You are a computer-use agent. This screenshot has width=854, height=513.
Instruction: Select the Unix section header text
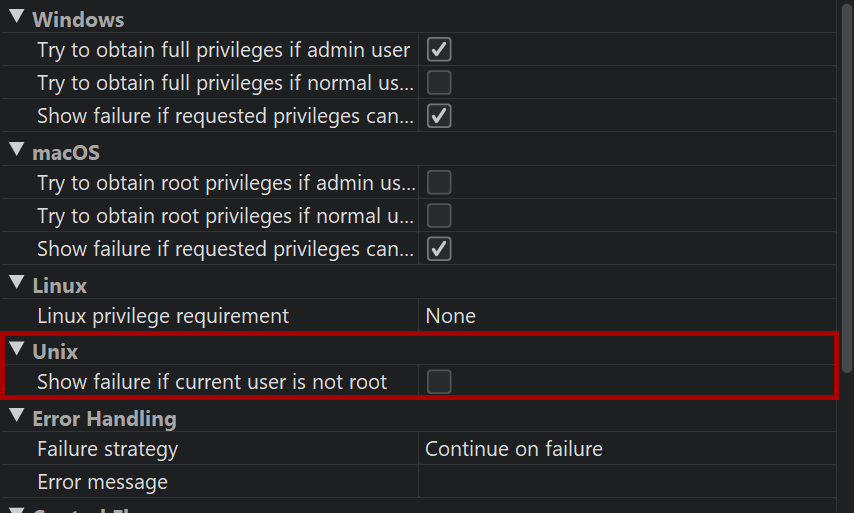click(x=55, y=351)
